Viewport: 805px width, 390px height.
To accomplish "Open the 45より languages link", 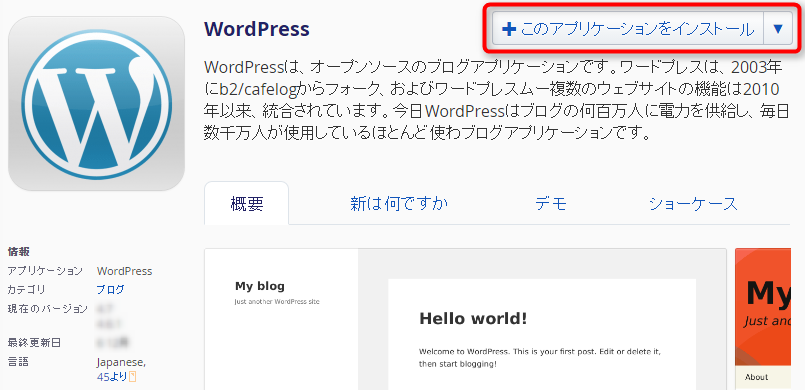I will (111, 377).
